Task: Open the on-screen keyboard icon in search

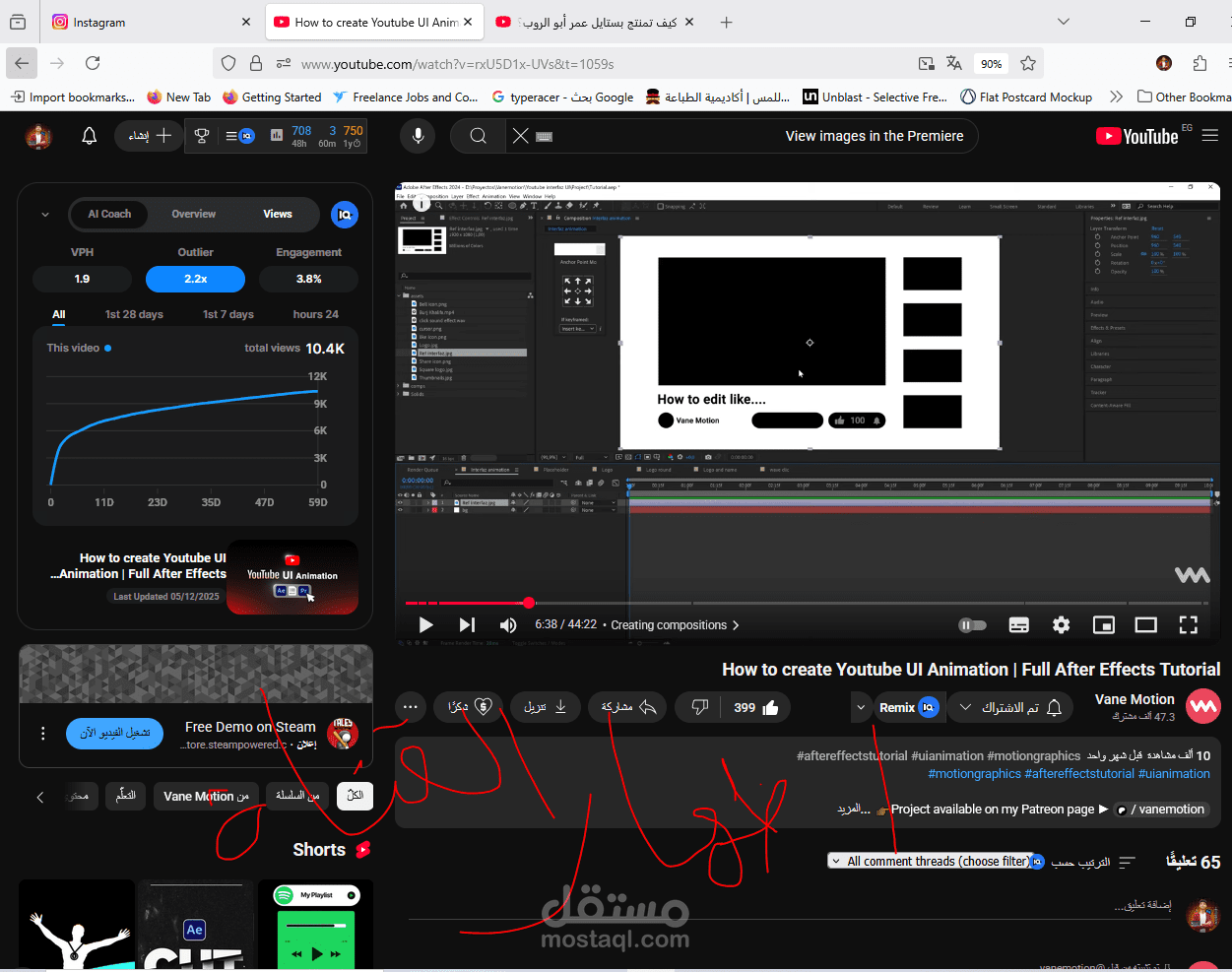Action: point(545,136)
